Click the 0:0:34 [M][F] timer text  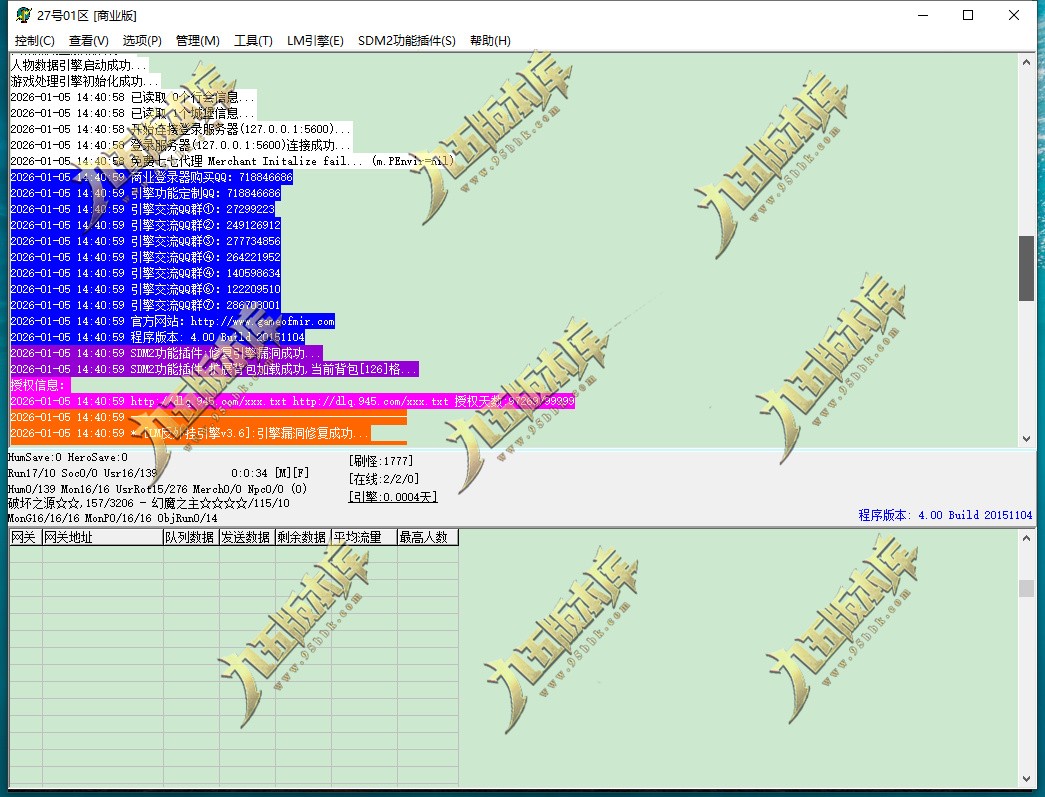pyautogui.click(x=270, y=473)
